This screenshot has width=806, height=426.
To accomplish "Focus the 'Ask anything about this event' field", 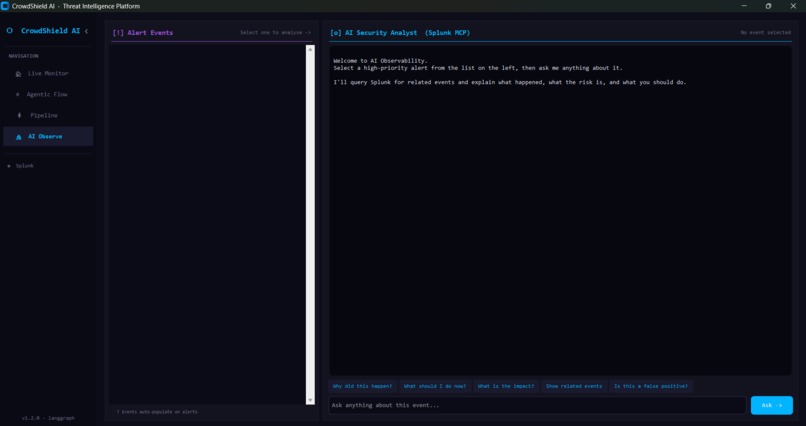I will (x=537, y=405).
